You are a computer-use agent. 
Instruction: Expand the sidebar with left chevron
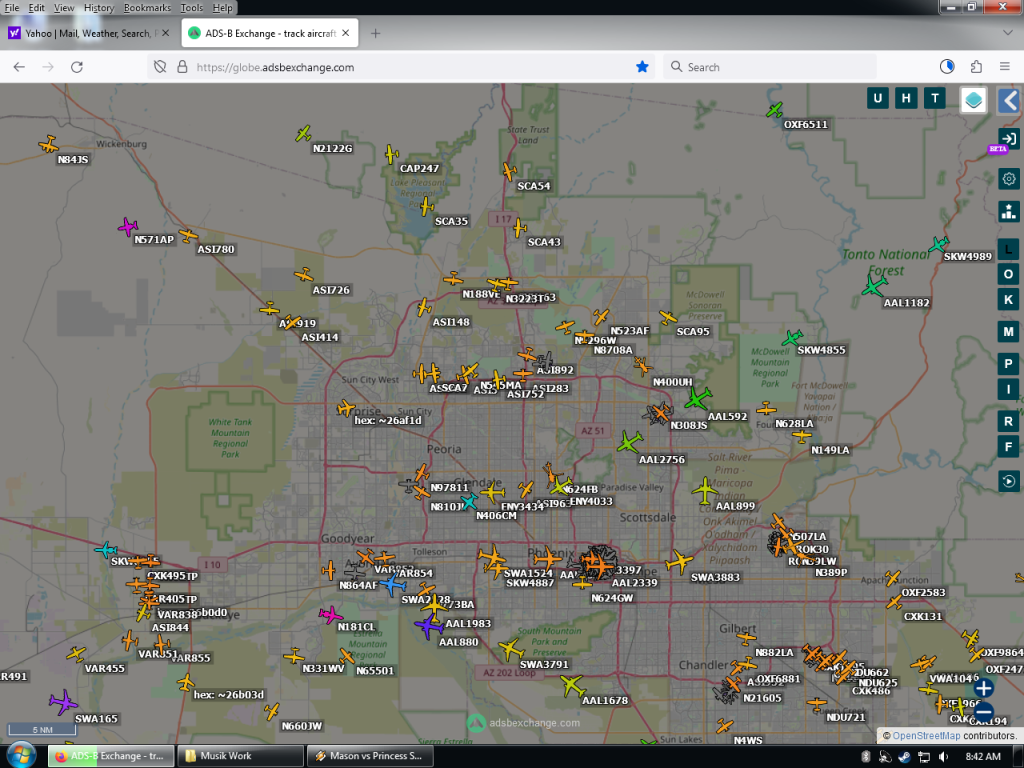point(1010,101)
